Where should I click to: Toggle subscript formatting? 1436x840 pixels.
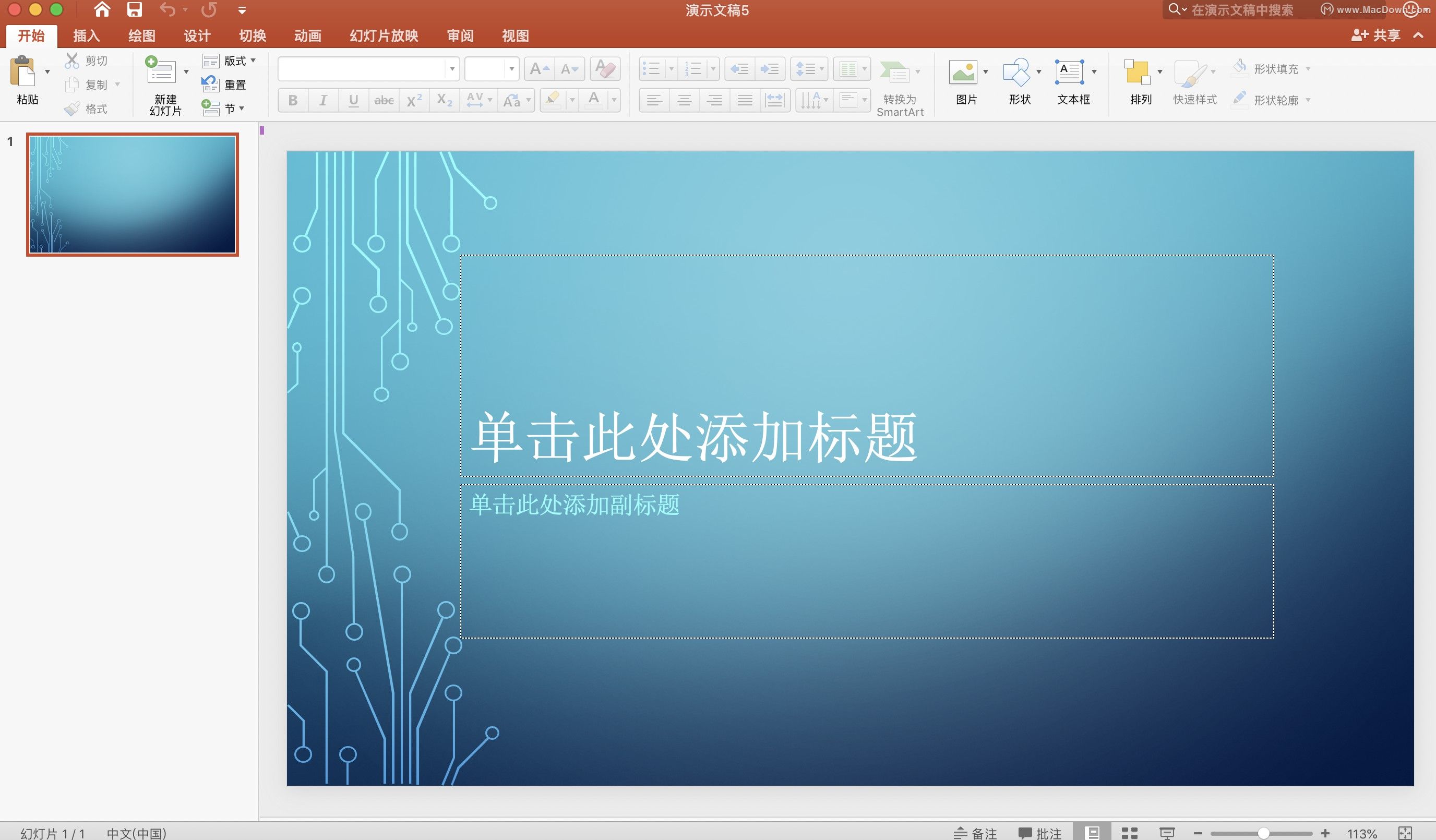point(445,100)
